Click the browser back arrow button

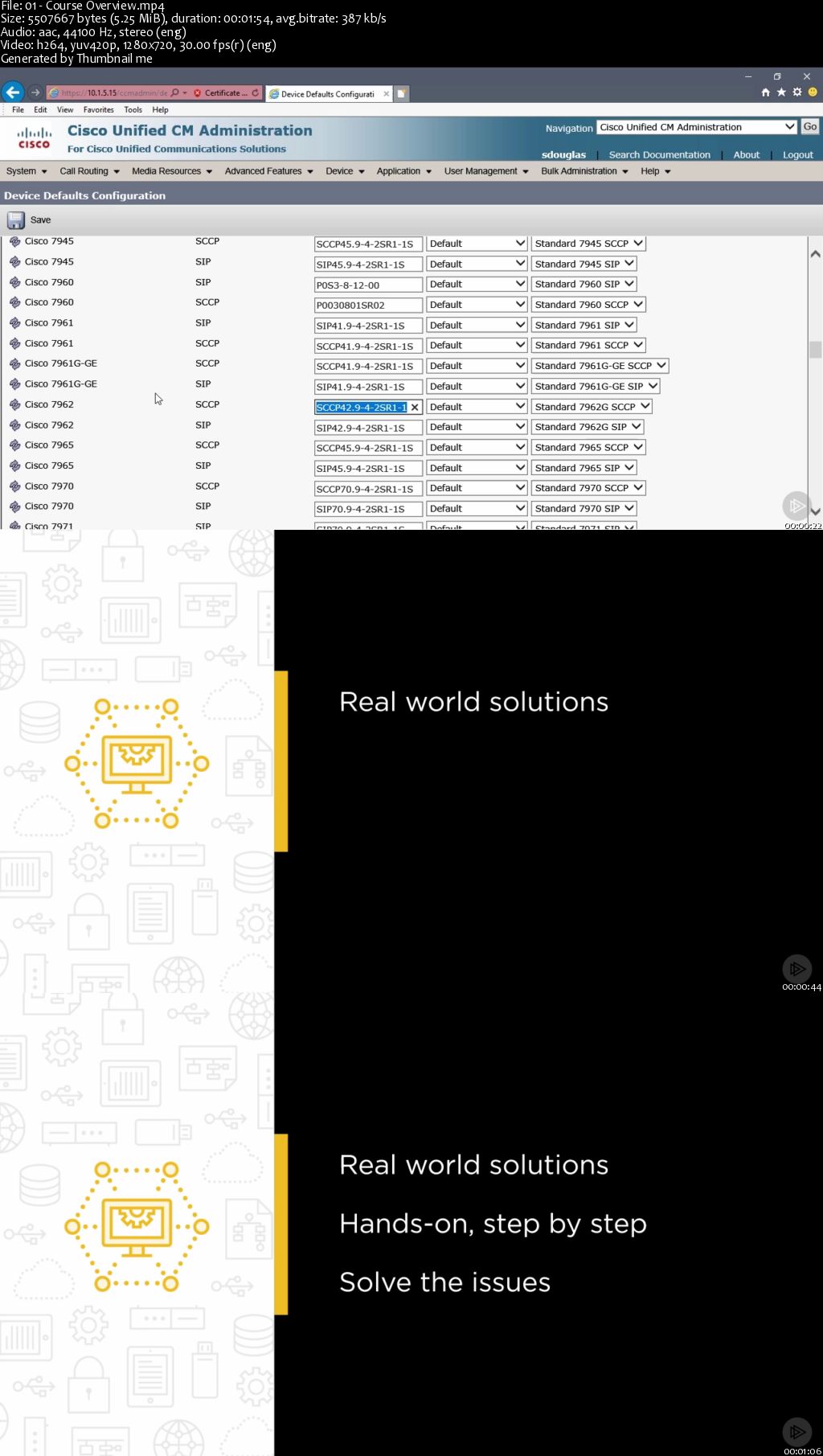point(12,92)
